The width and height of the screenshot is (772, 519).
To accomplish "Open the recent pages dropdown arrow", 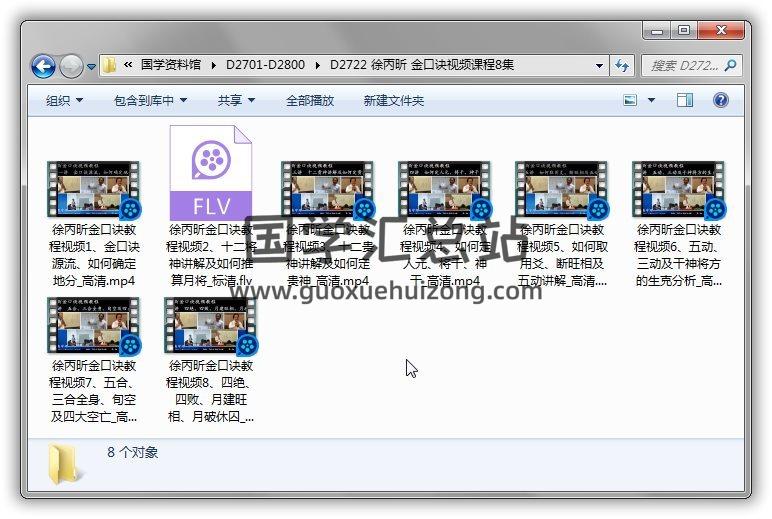I will 91,67.
